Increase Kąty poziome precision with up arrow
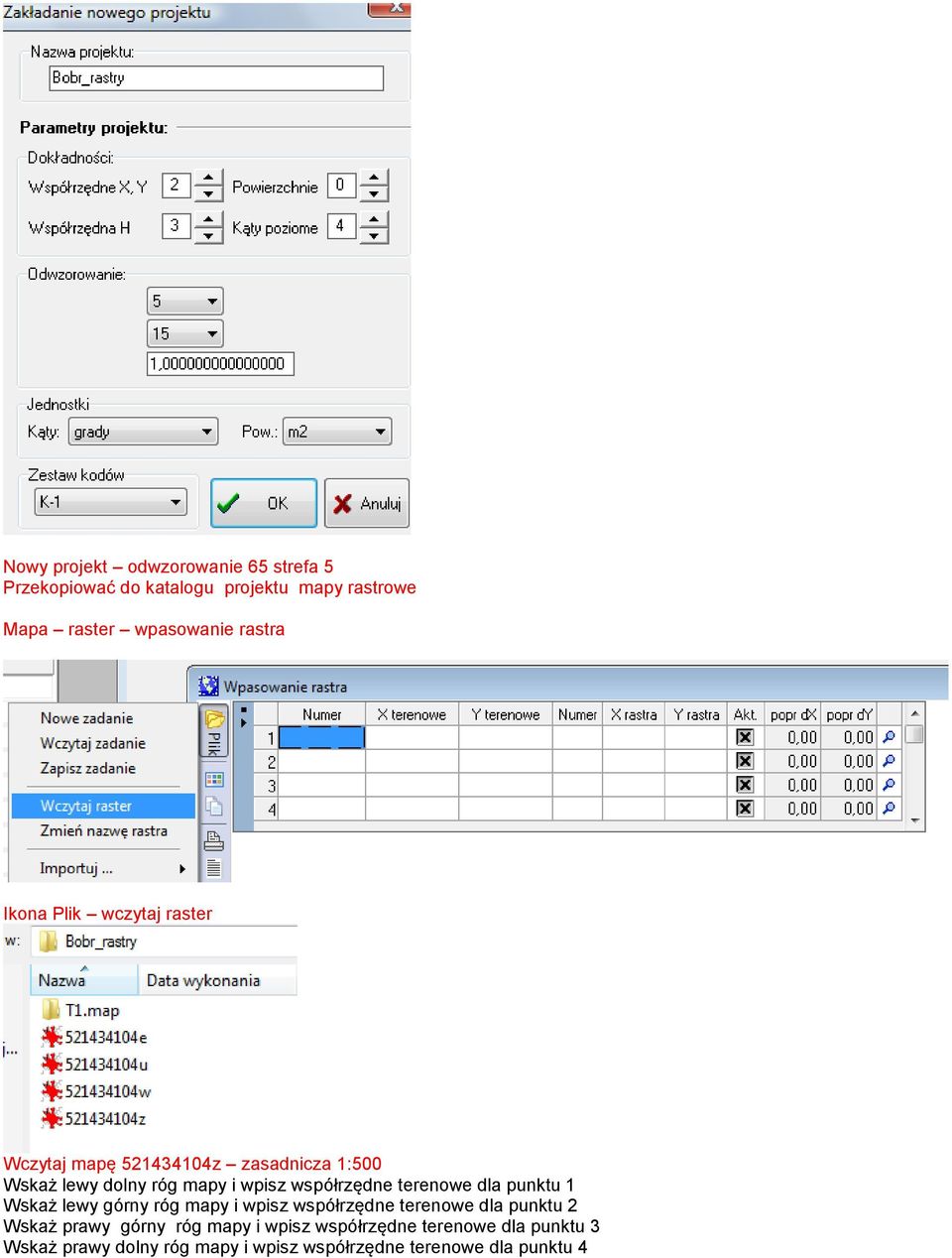952x1258 pixels. point(374,218)
